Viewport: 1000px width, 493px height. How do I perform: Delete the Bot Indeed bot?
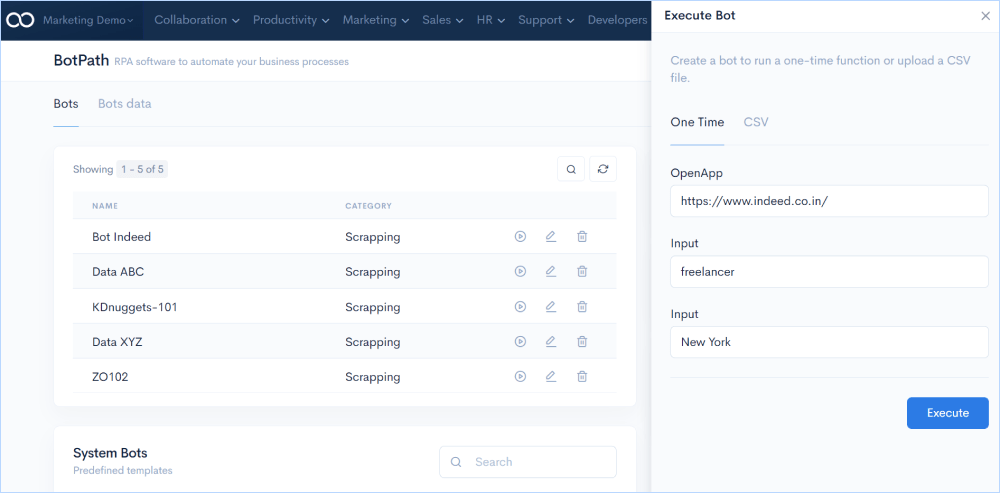tap(582, 237)
